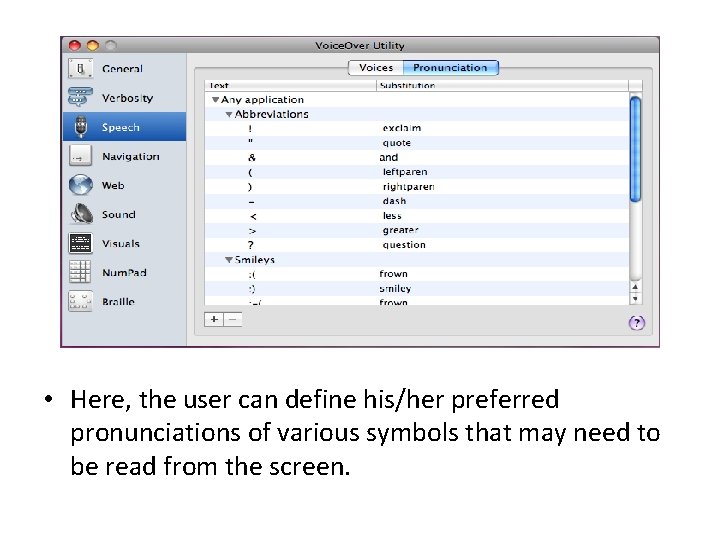The image size is (720, 540).
Task: Click the Verbosity speech-bubble icon
Action: (x=80, y=97)
